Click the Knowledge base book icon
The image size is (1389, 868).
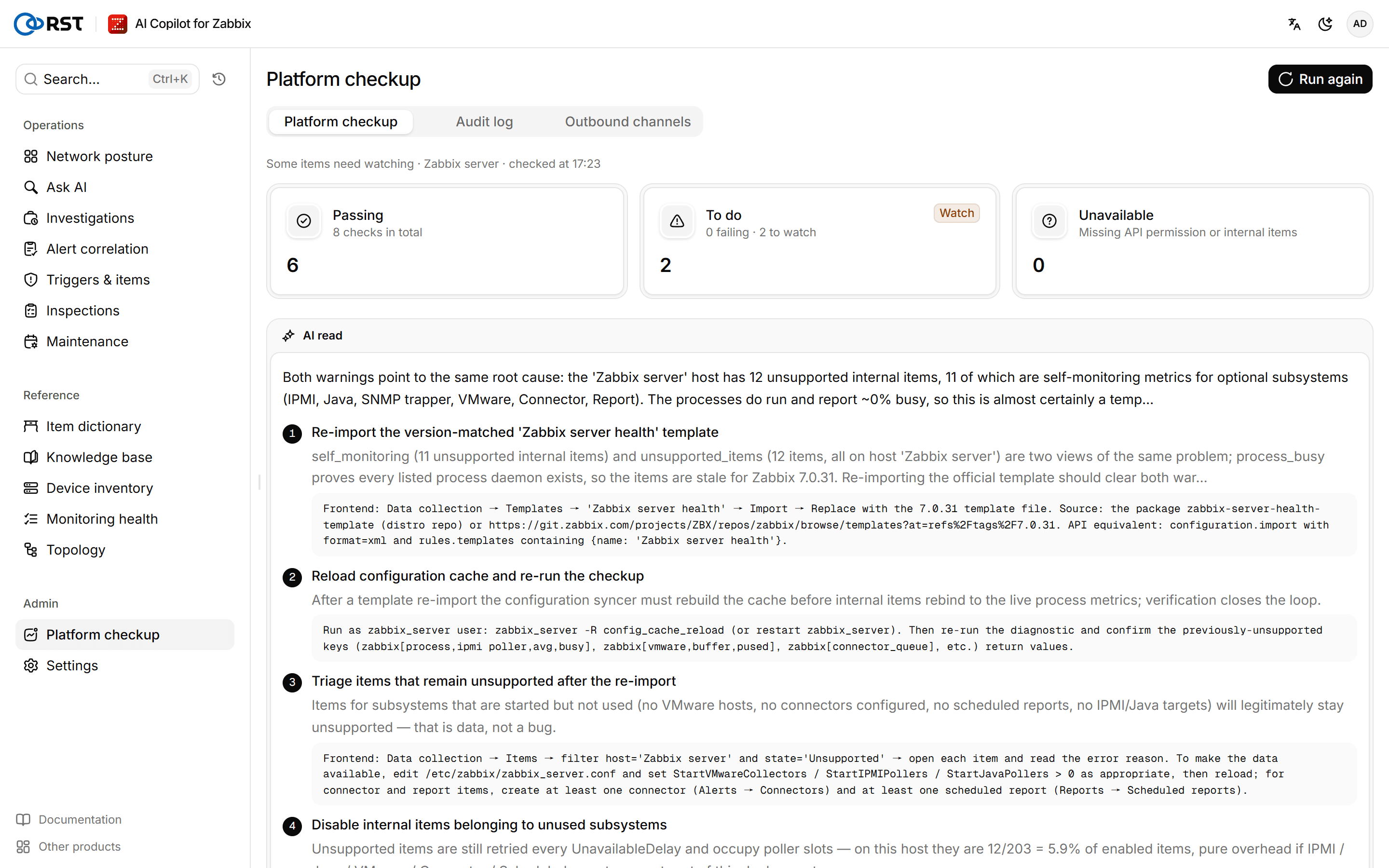pyautogui.click(x=31, y=457)
